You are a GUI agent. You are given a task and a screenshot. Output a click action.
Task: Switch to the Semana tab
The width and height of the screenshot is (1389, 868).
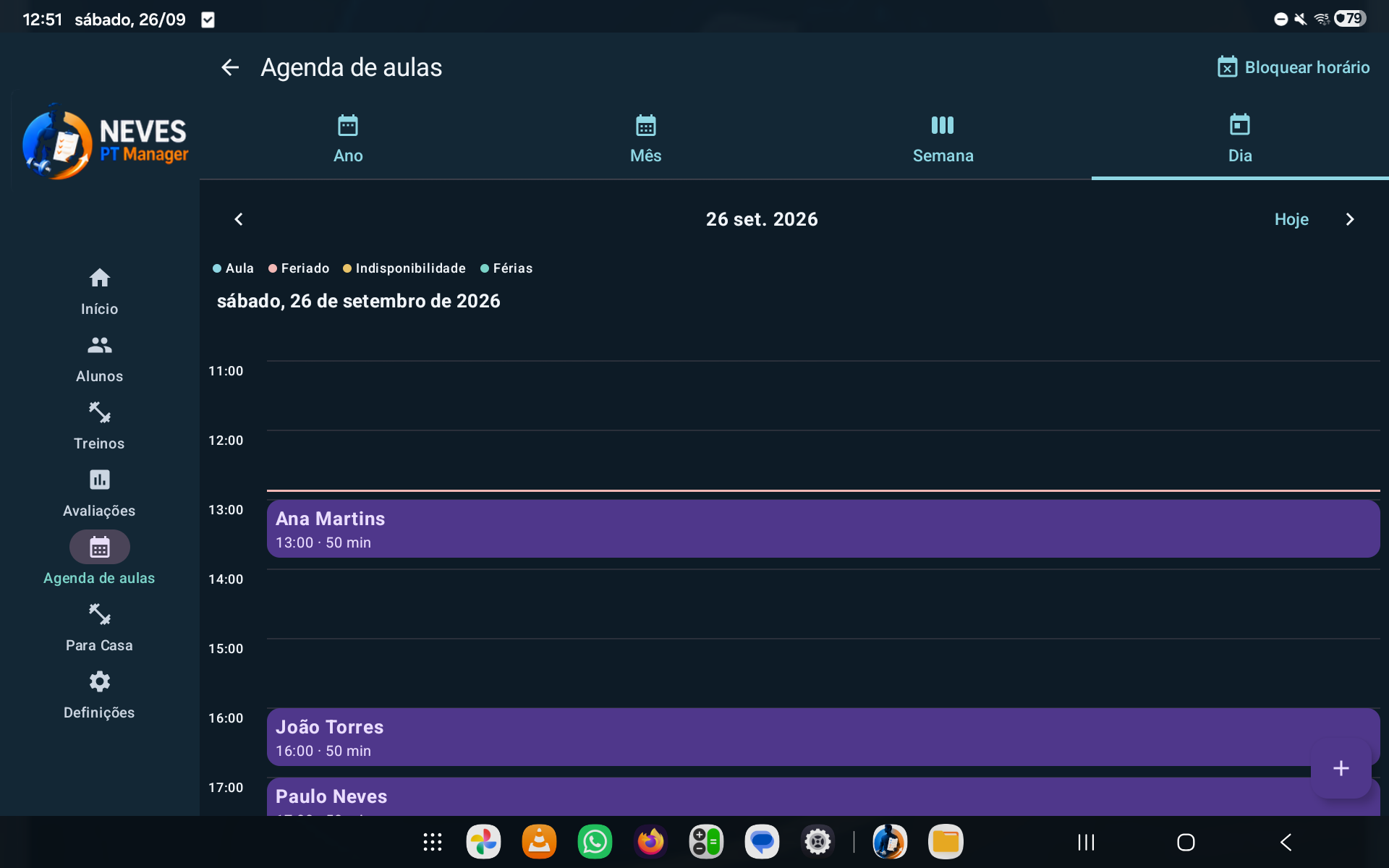(943, 138)
